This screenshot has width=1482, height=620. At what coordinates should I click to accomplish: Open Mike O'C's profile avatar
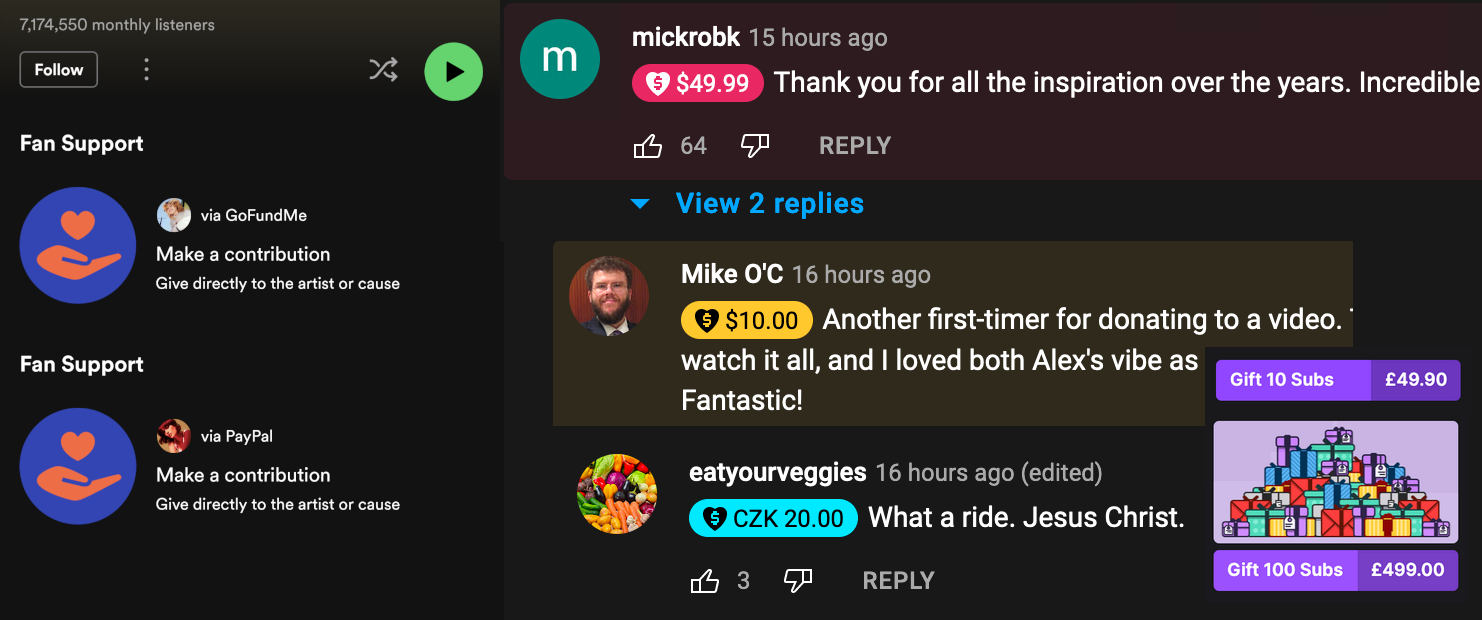pyautogui.click(x=609, y=296)
